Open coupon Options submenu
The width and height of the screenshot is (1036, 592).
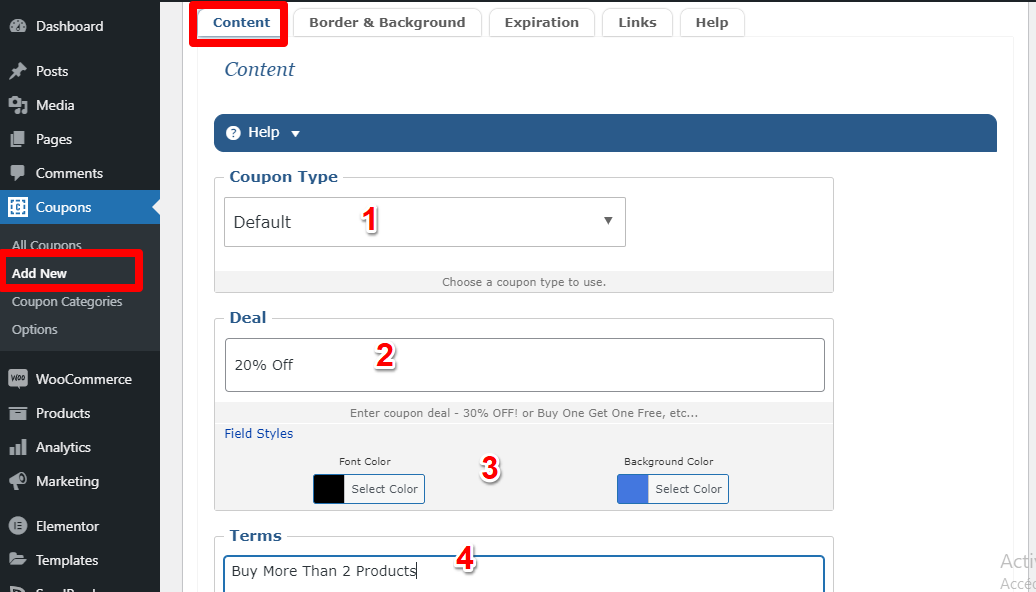click(x=34, y=330)
